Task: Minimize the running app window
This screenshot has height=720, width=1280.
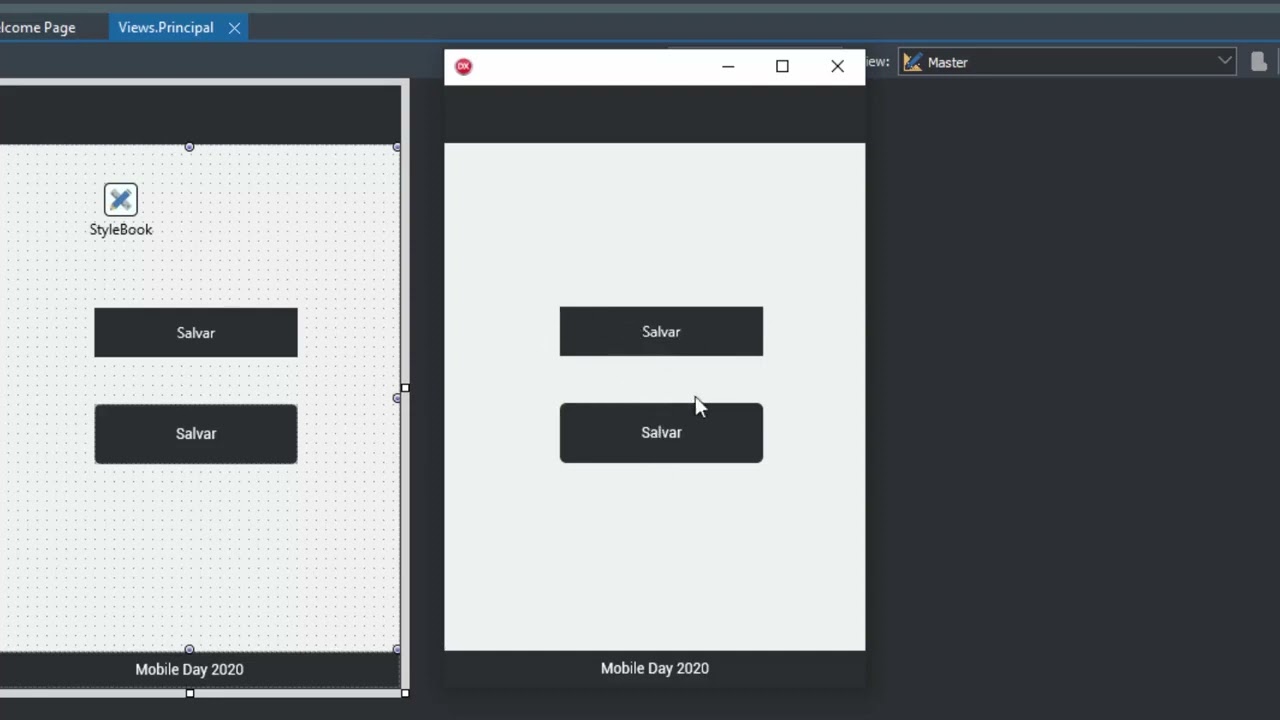Action: tap(728, 66)
